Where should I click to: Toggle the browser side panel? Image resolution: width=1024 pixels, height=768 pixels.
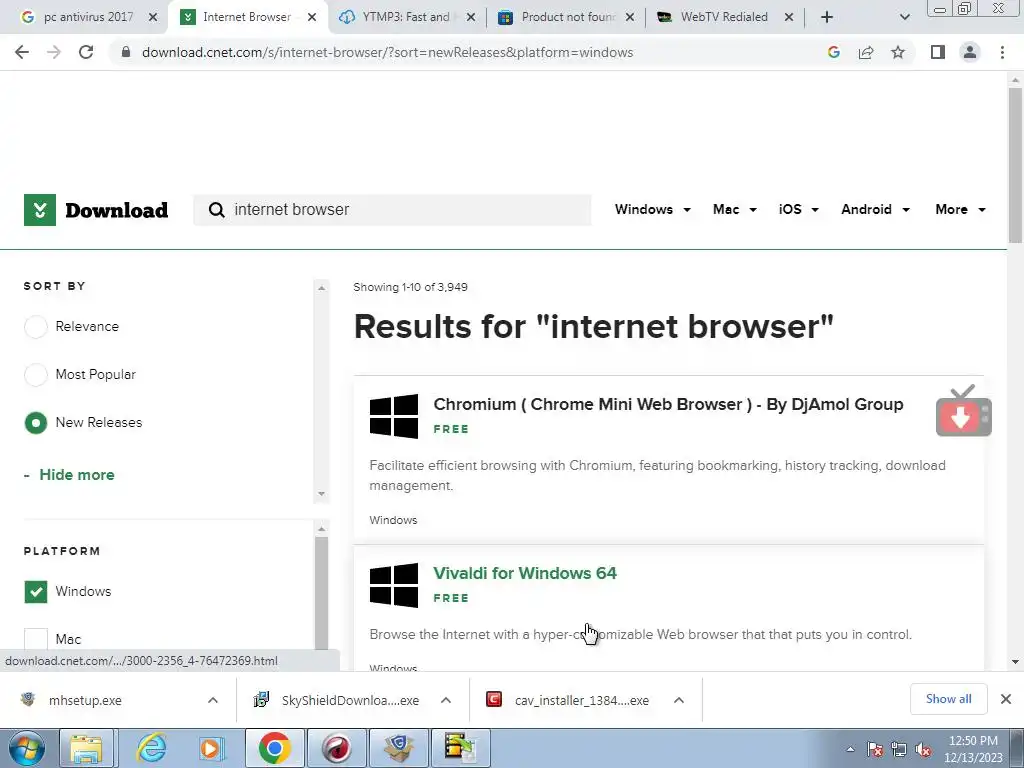[938, 52]
